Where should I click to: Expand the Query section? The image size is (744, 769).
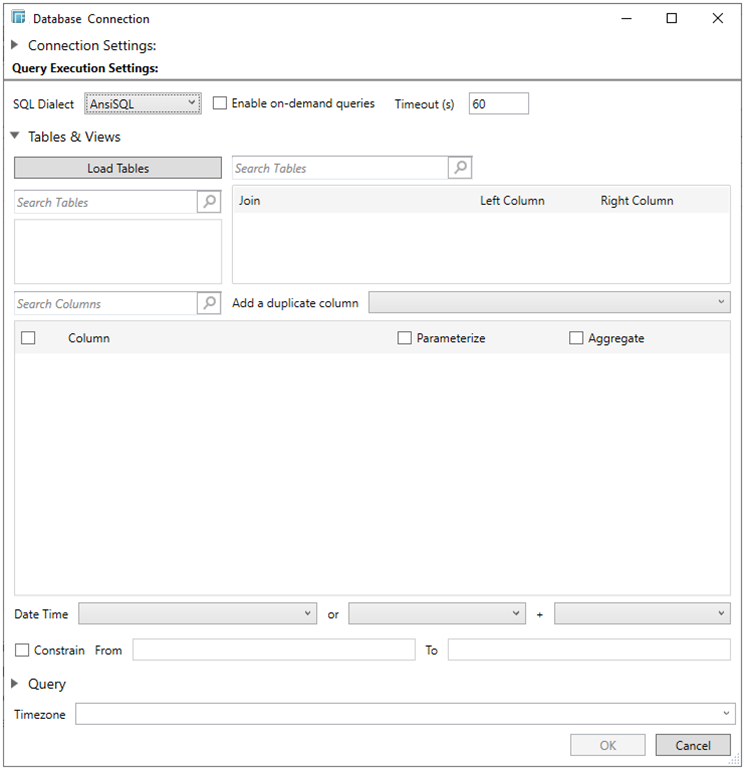(x=15, y=684)
